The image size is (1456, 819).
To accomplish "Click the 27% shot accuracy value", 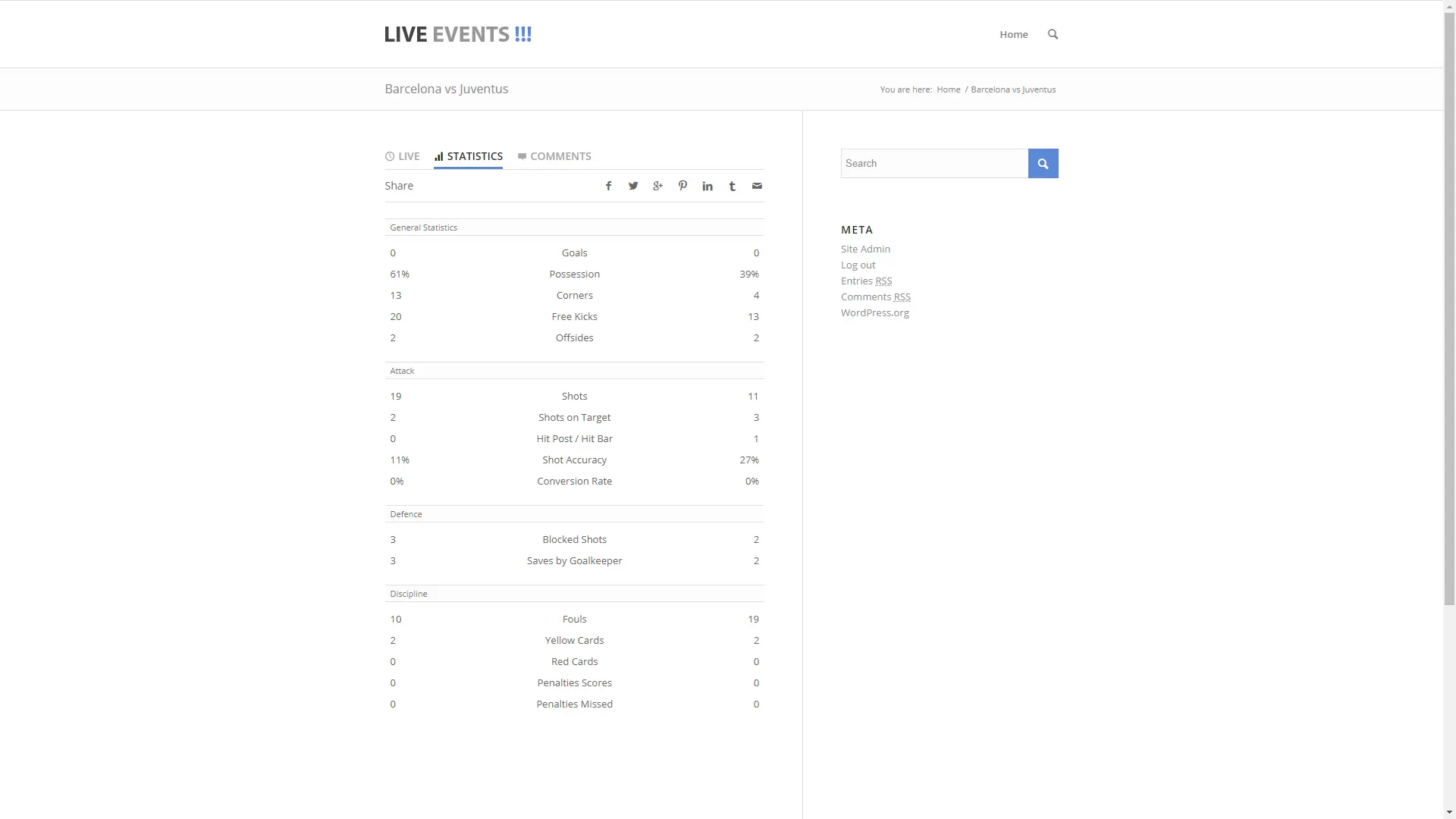I will coord(749,460).
